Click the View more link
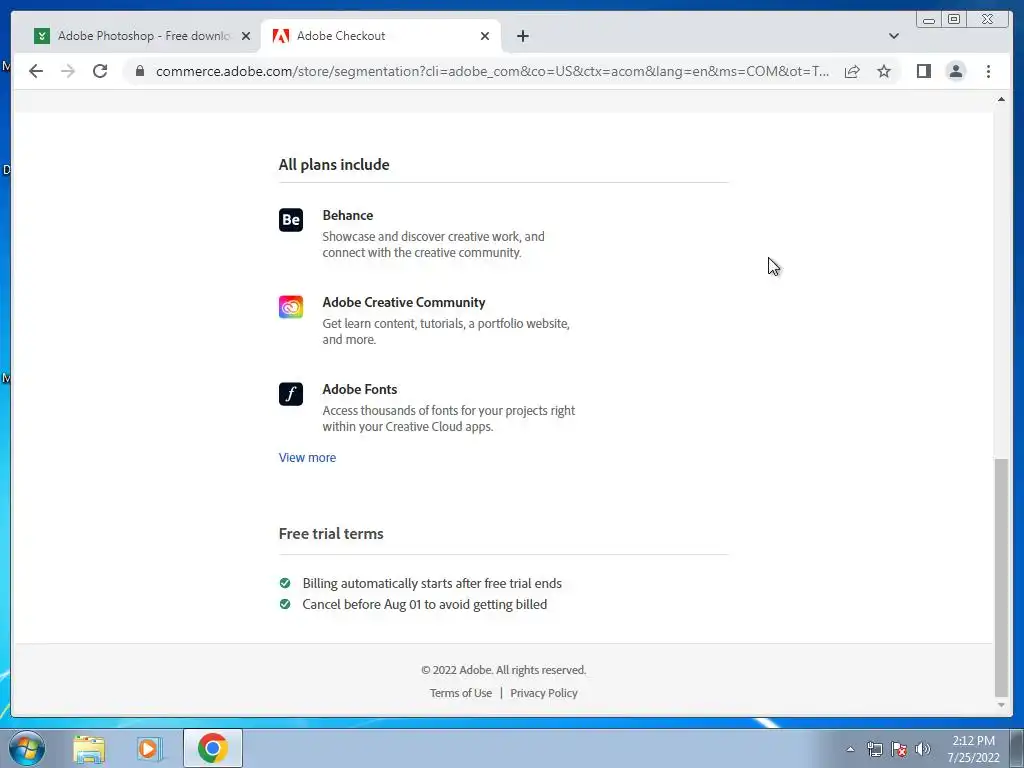This screenshot has height=768, width=1024. pos(307,458)
